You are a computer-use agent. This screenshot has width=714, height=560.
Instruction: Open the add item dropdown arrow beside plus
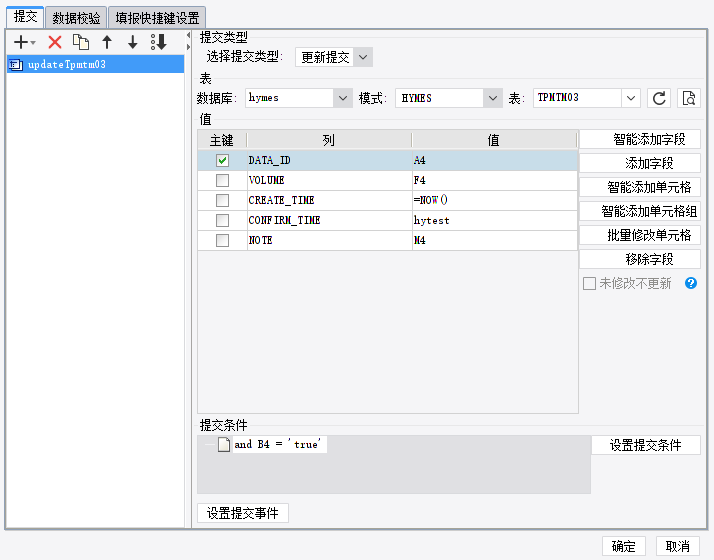pos(33,43)
